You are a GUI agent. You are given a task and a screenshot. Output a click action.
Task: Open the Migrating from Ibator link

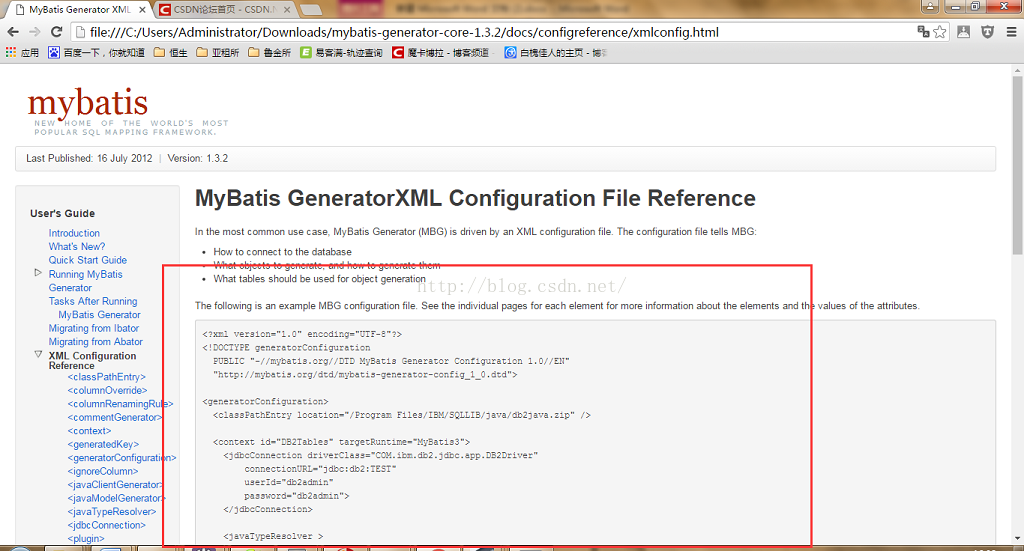click(x=93, y=328)
